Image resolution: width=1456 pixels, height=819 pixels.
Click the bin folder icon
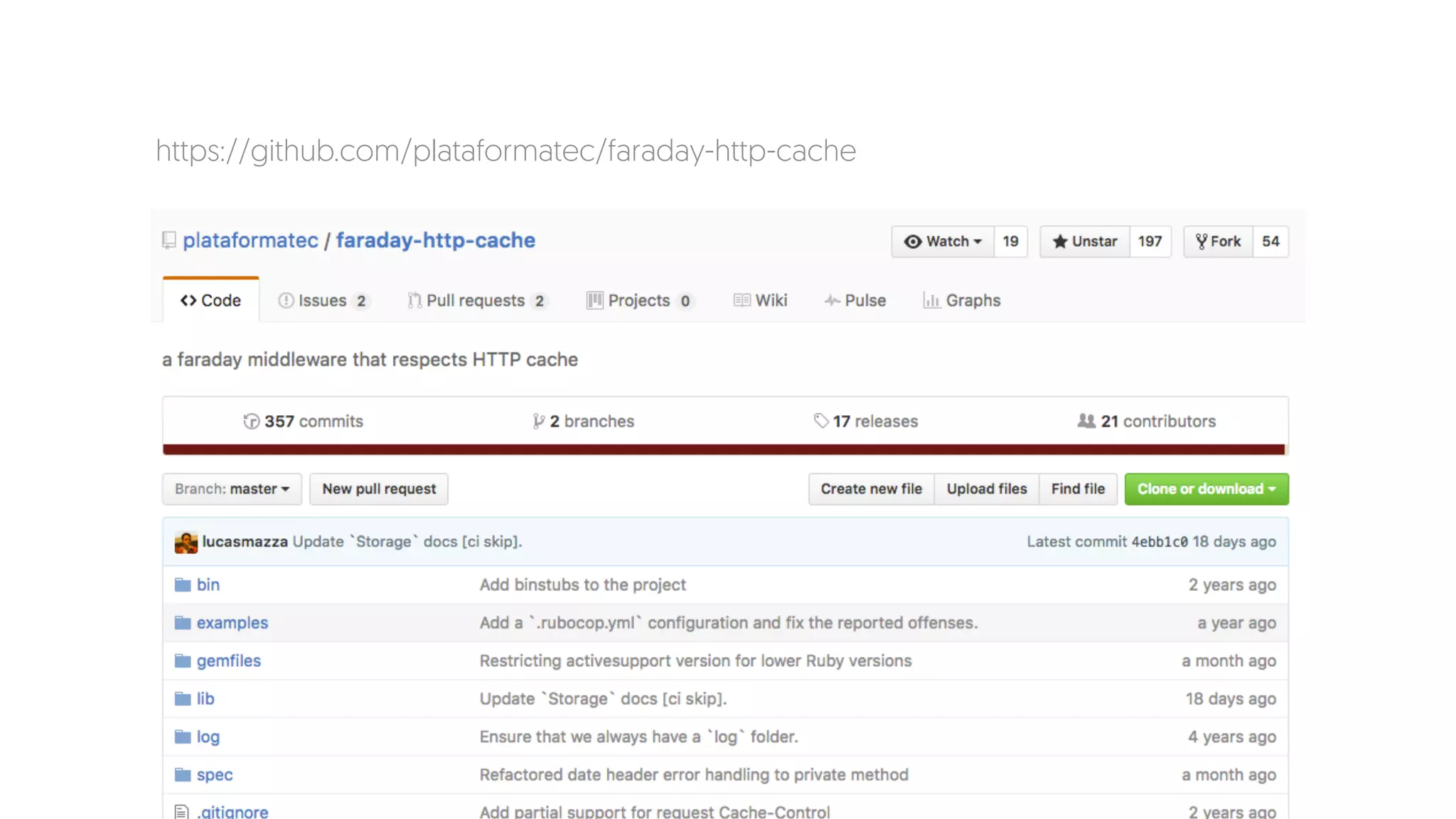[x=183, y=585]
